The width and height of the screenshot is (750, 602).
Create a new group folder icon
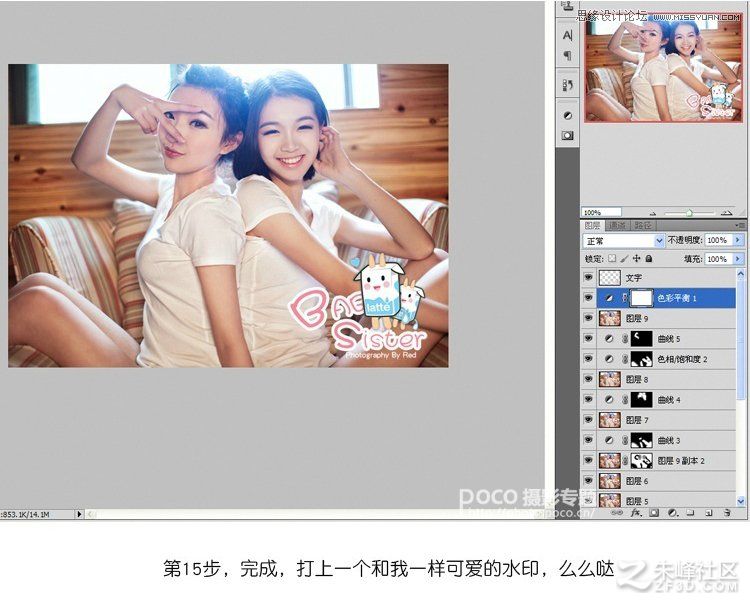pyautogui.click(x=690, y=513)
